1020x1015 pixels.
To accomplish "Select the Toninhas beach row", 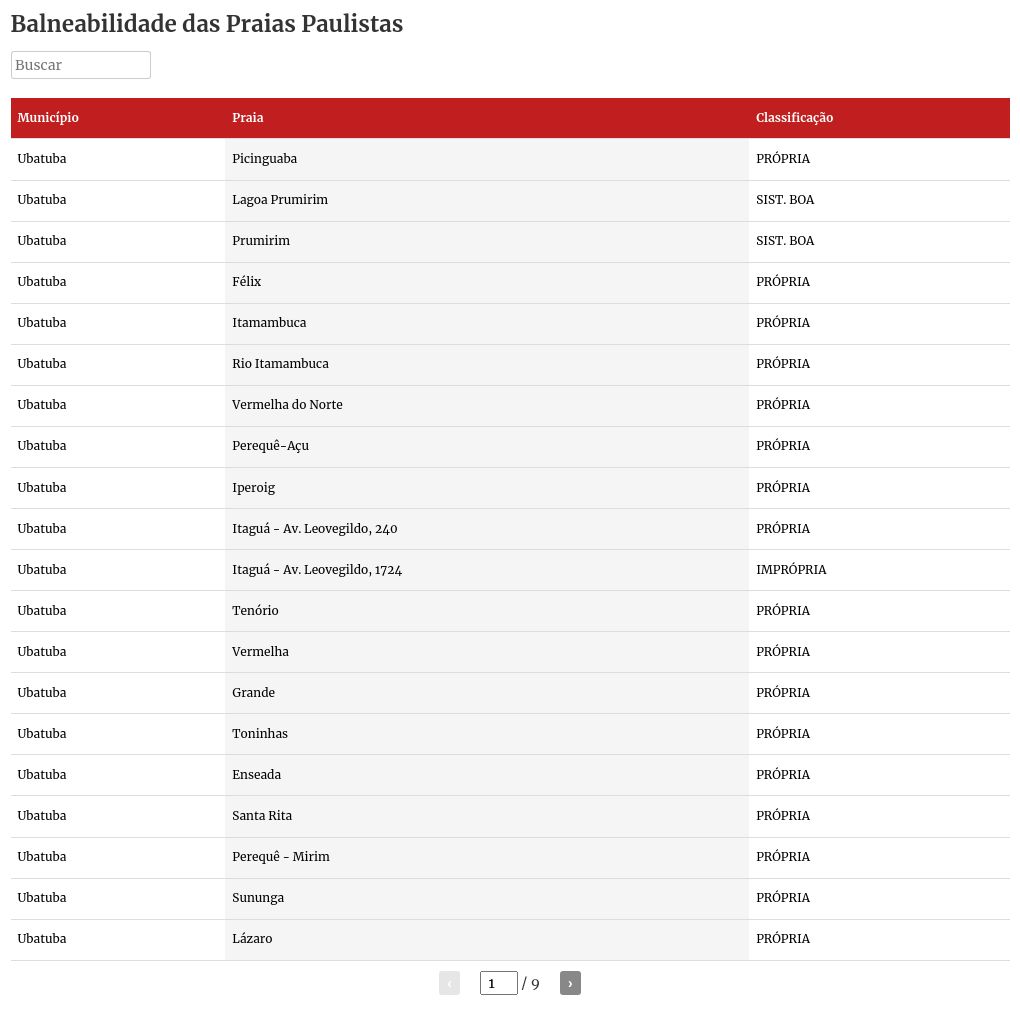I will coord(510,734).
